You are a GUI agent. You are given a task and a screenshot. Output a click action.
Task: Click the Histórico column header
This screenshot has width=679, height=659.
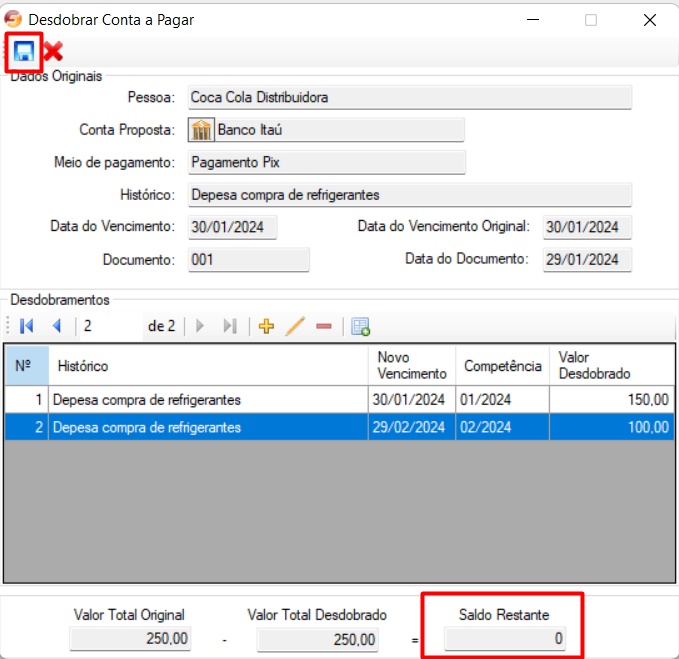(208, 365)
